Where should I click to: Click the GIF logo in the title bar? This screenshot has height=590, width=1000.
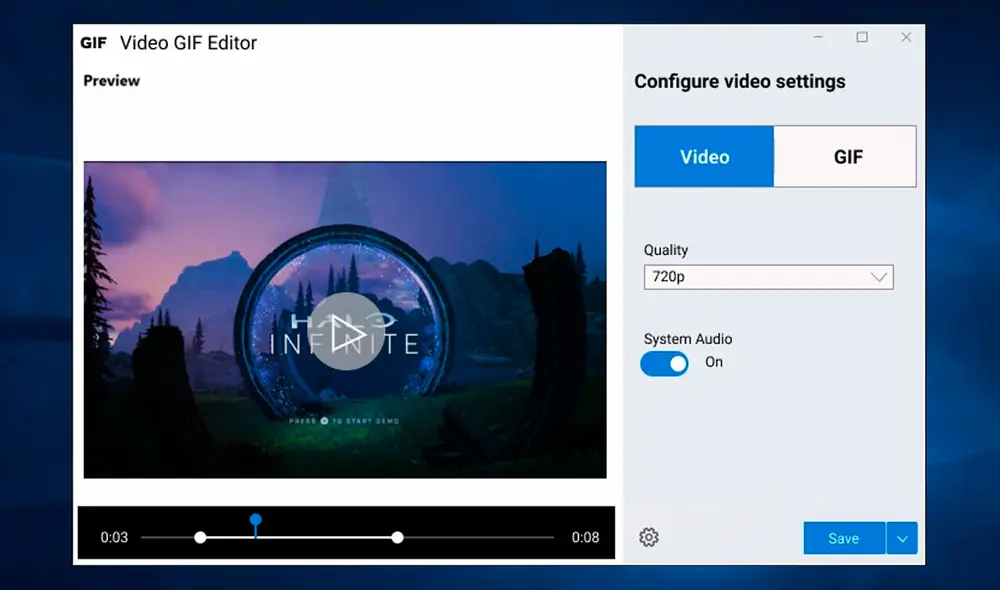coord(93,43)
